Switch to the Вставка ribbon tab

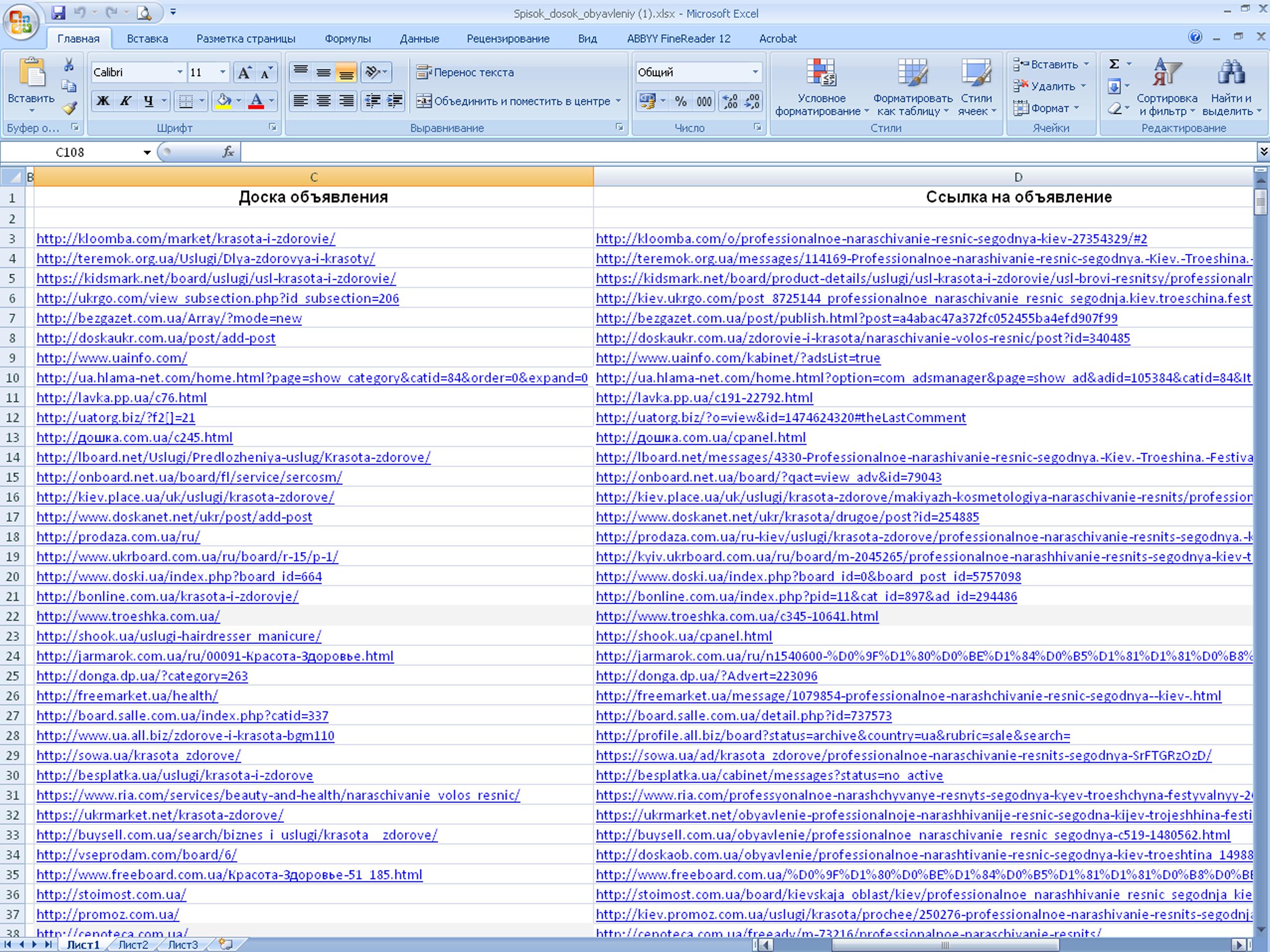tap(147, 38)
